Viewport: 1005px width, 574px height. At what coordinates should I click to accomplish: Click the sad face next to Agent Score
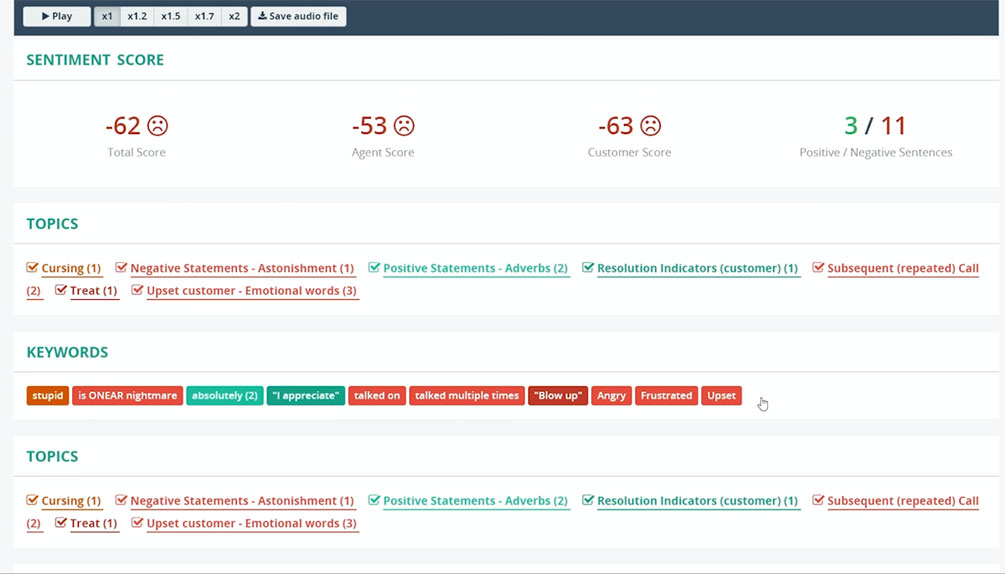(404, 126)
